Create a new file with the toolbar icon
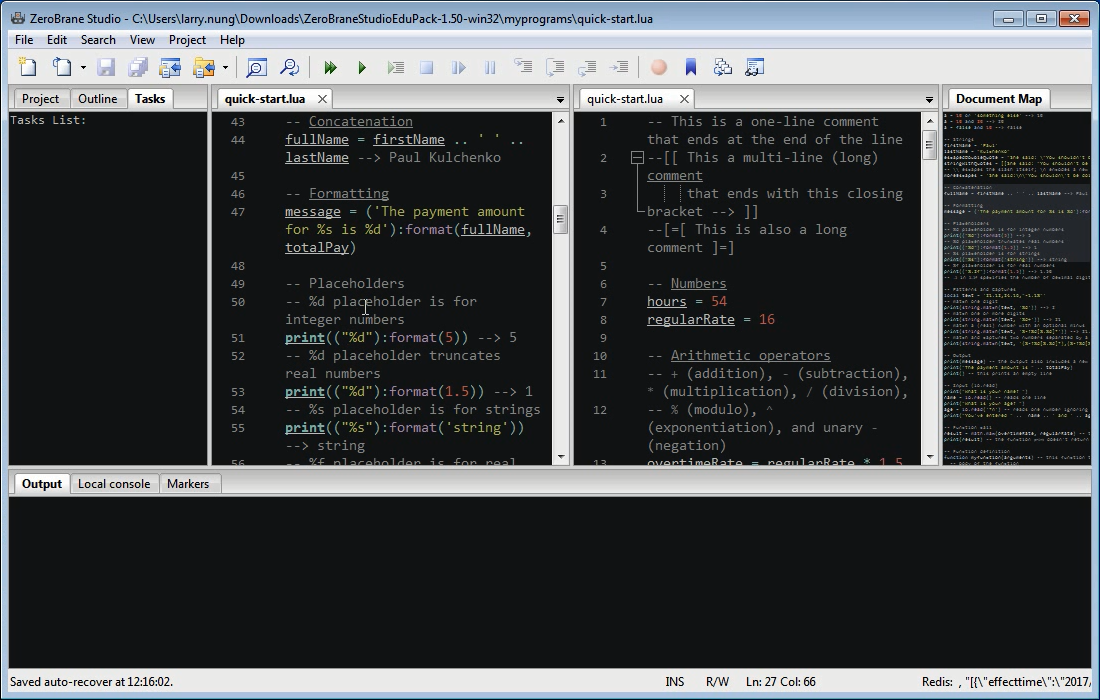The image size is (1100, 700). click(x=28, y=67)
